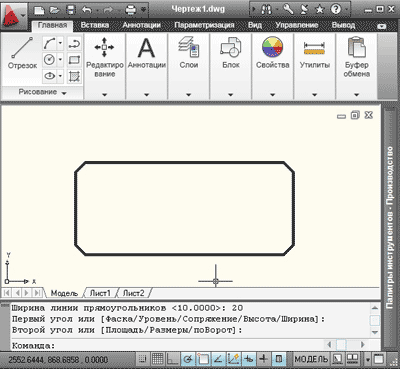Viewport: 400px width, 369px height.
Task: Open the AutoCAD application menu button
Action: (13, 15)
